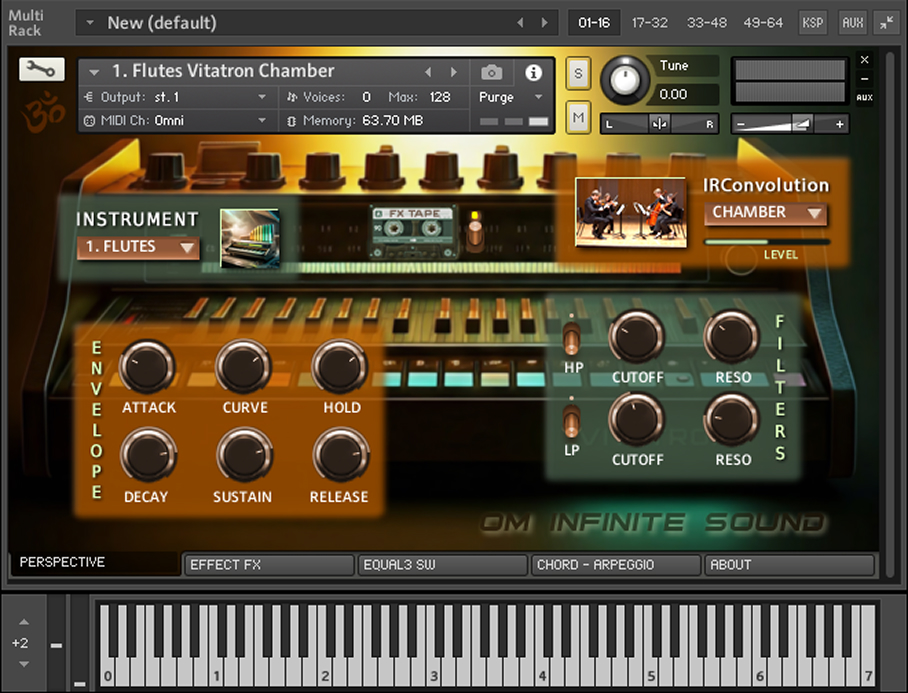Open the Output st. 1 dropdown

point(178,97)
